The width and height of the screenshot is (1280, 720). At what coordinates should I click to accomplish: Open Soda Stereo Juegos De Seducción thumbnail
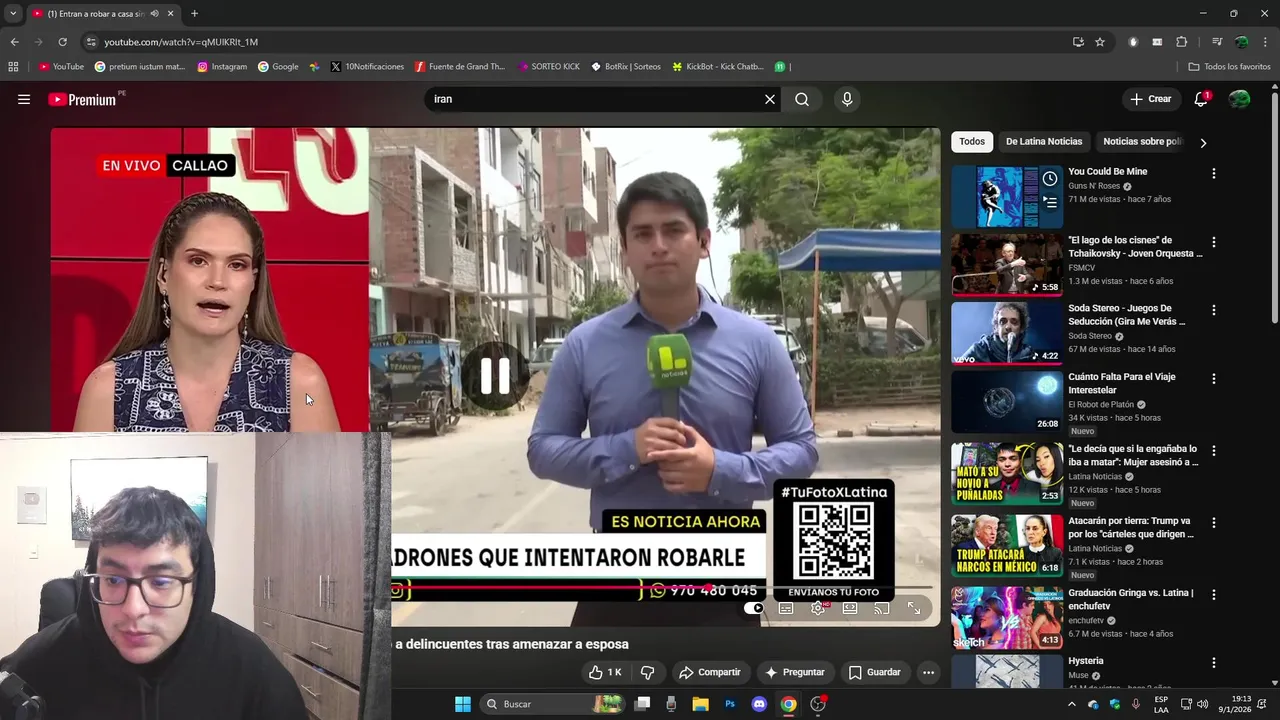point(1007,333)
